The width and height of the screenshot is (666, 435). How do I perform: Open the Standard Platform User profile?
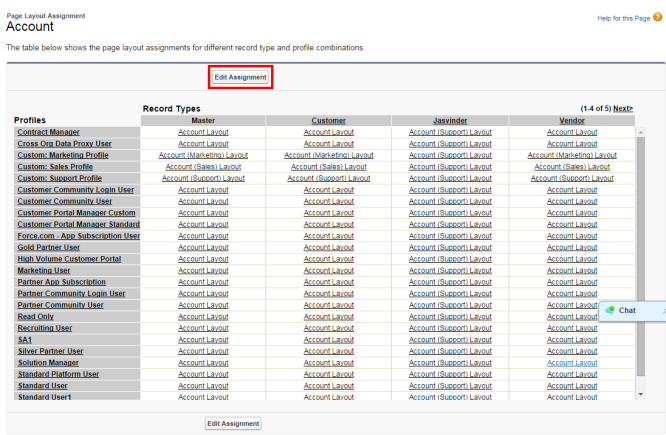pyautogui.click(x=58, y=374)
